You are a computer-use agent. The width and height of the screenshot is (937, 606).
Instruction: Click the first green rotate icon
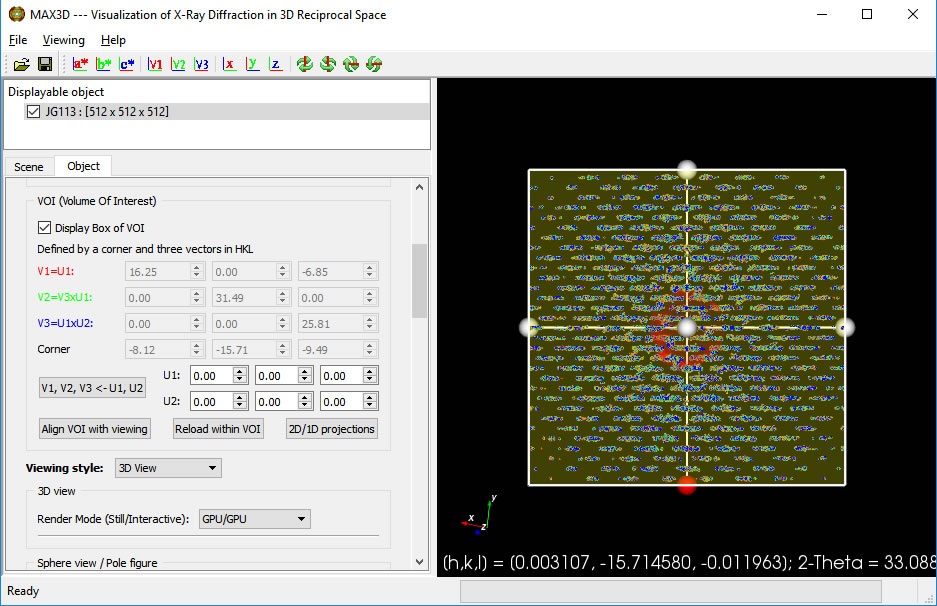[305, 64]
